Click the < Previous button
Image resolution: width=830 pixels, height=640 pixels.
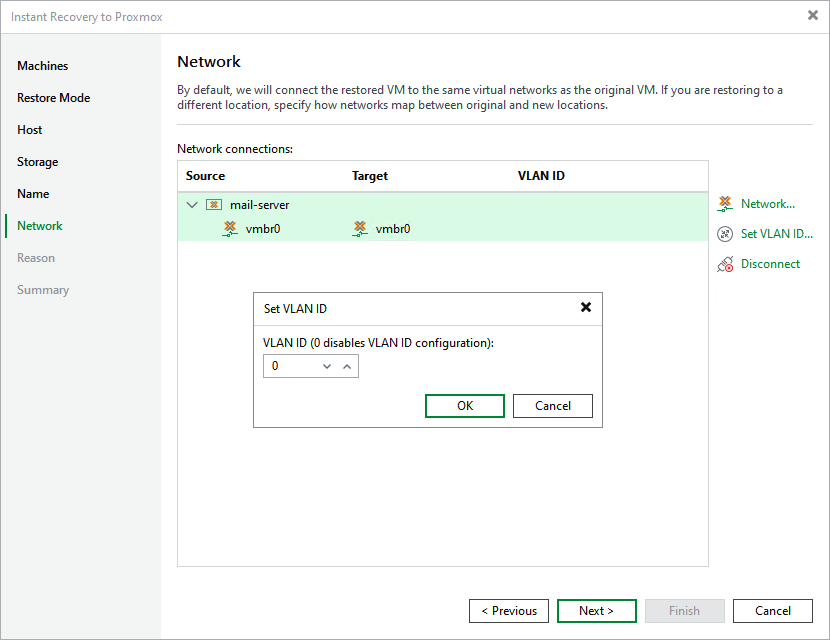click(x=509, y=611)
